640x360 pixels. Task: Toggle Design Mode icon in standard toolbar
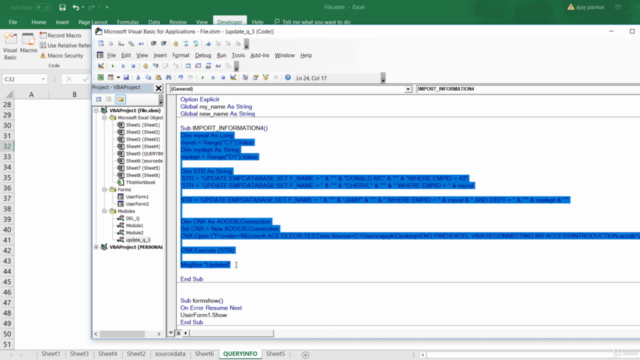coord(233,78)
